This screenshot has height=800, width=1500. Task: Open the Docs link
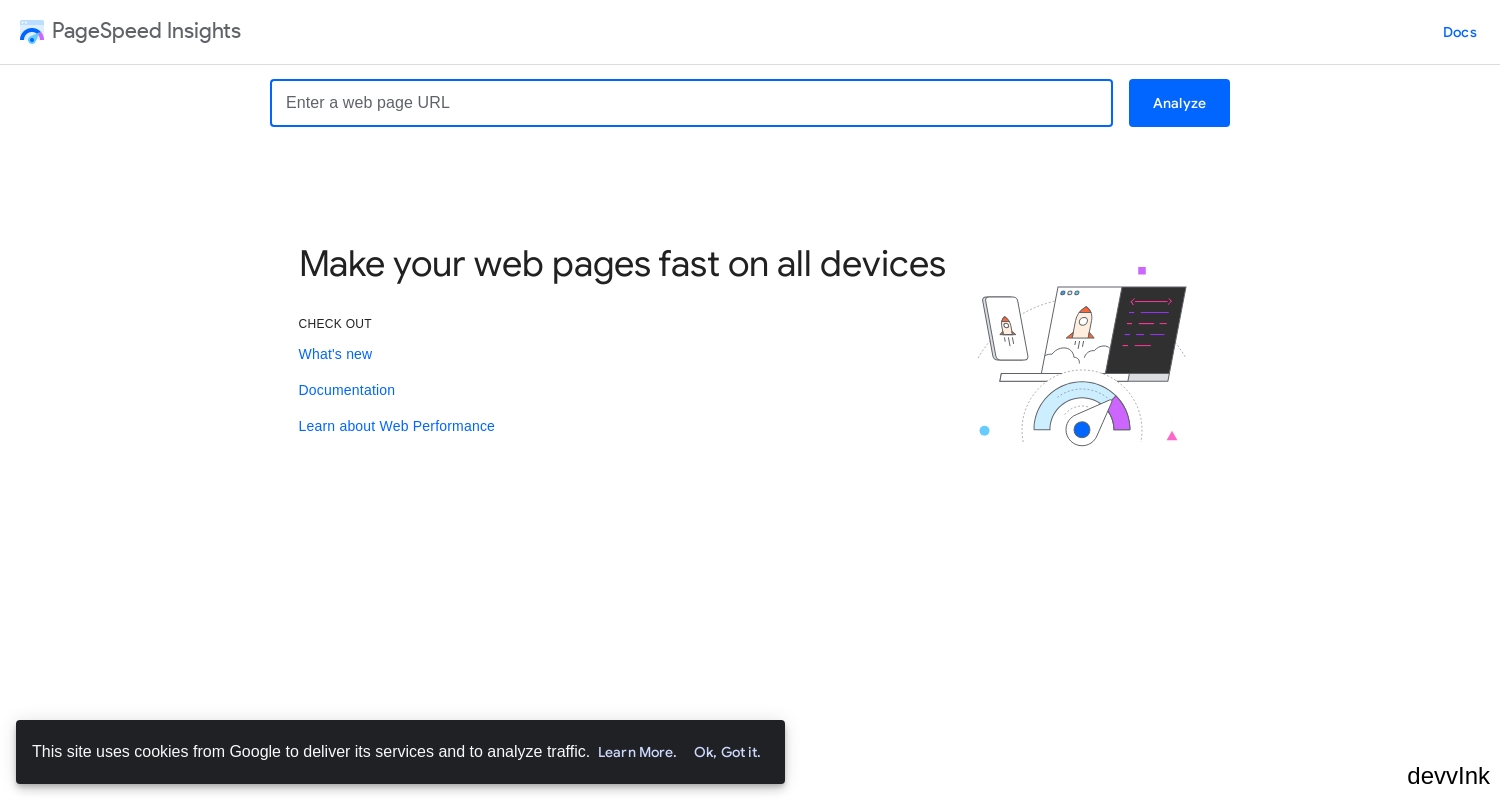coord(1459,32)
